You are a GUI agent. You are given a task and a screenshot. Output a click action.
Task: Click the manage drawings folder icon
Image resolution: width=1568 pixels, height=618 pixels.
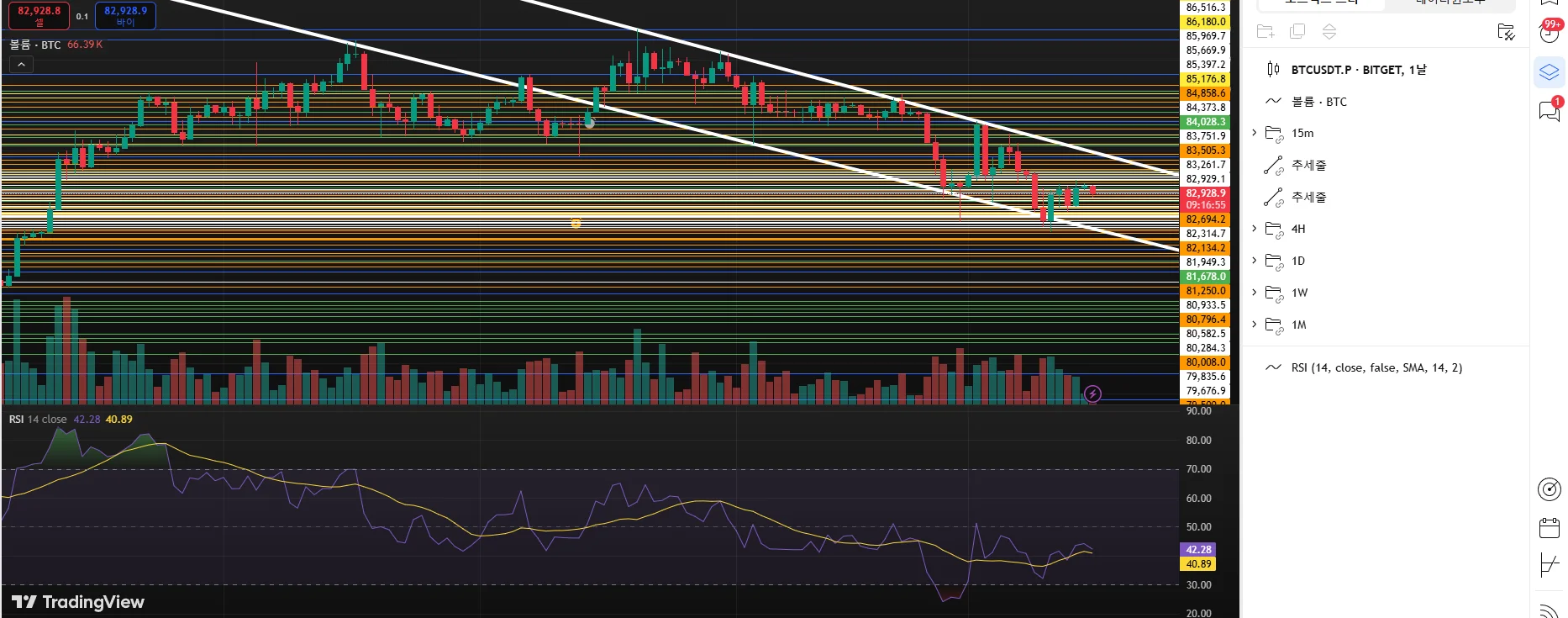click(x=1506, y=32)
